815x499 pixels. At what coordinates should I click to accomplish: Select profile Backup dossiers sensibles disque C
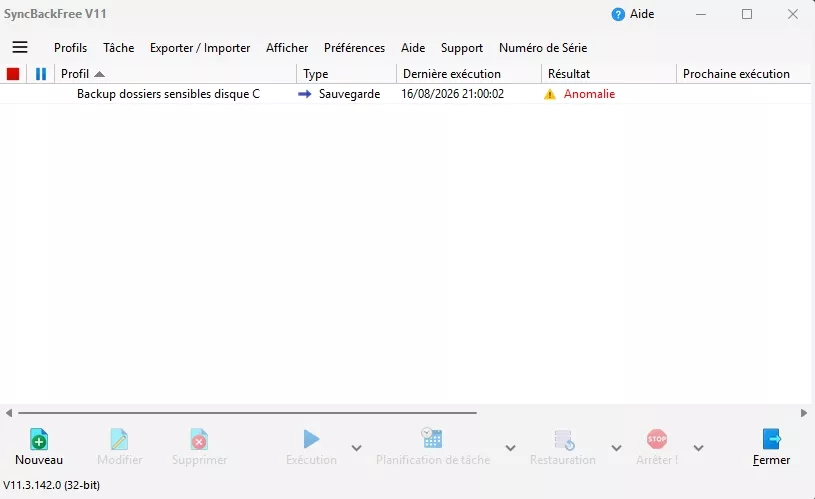(168, 94)
